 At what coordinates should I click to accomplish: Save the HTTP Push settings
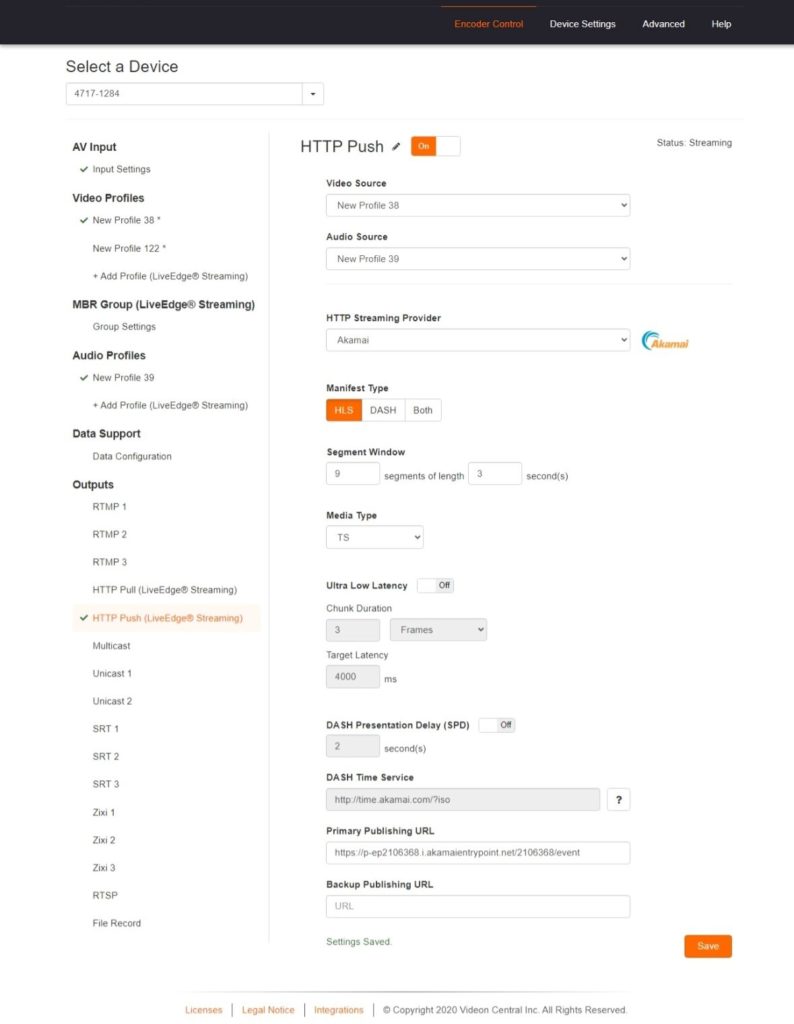point(708,946)
